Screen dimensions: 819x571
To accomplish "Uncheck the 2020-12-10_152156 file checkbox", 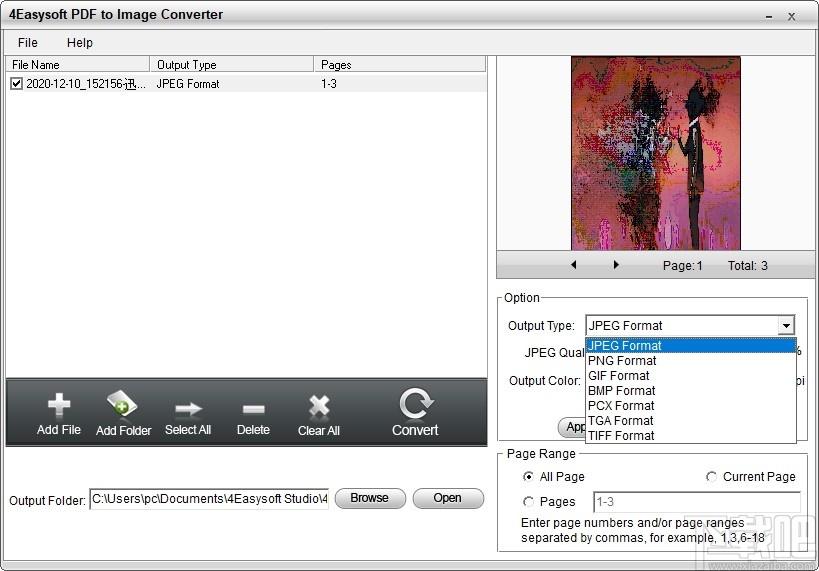I will click(x=16, y=84).
